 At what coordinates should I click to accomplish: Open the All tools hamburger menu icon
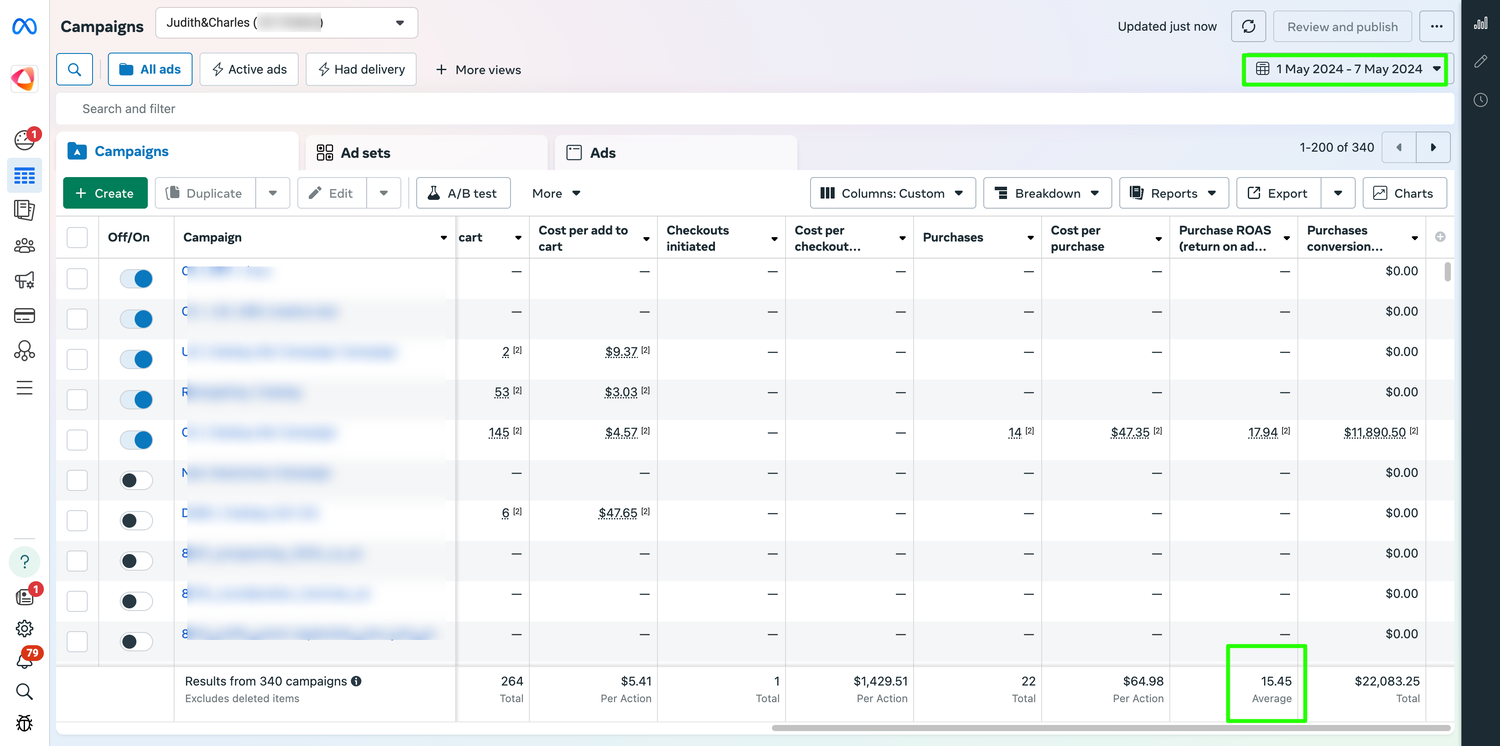(x=25, y=388)
